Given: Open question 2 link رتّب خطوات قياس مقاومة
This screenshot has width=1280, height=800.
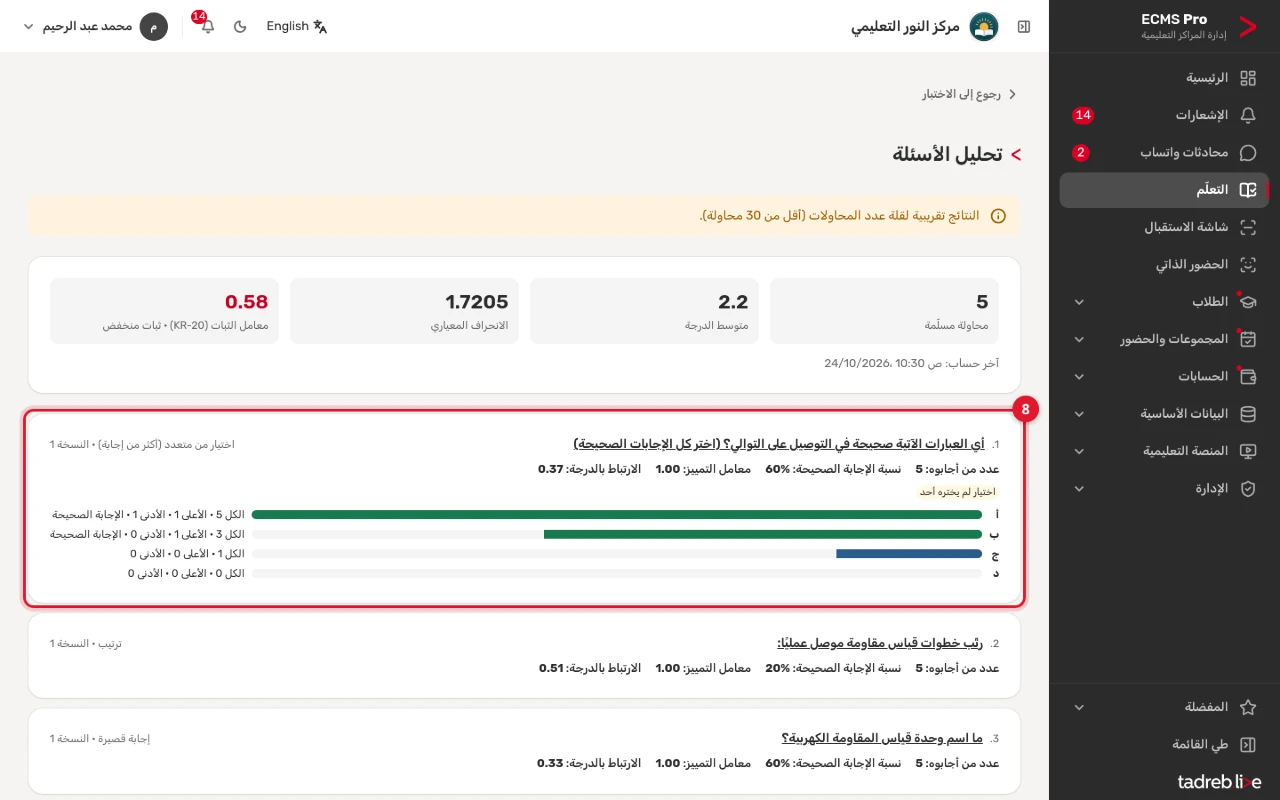Looking at the screenshot, I should pos(881,643).
